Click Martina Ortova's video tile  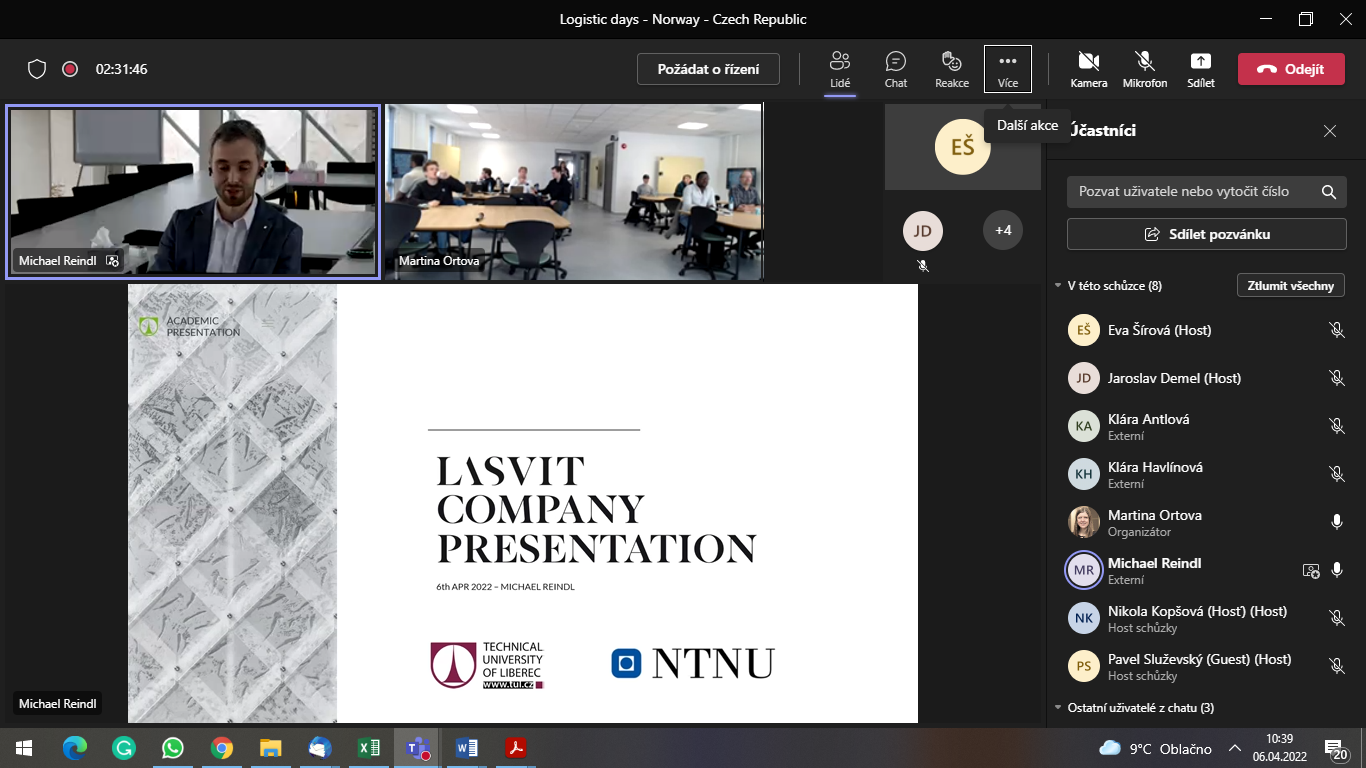point(575,192)
